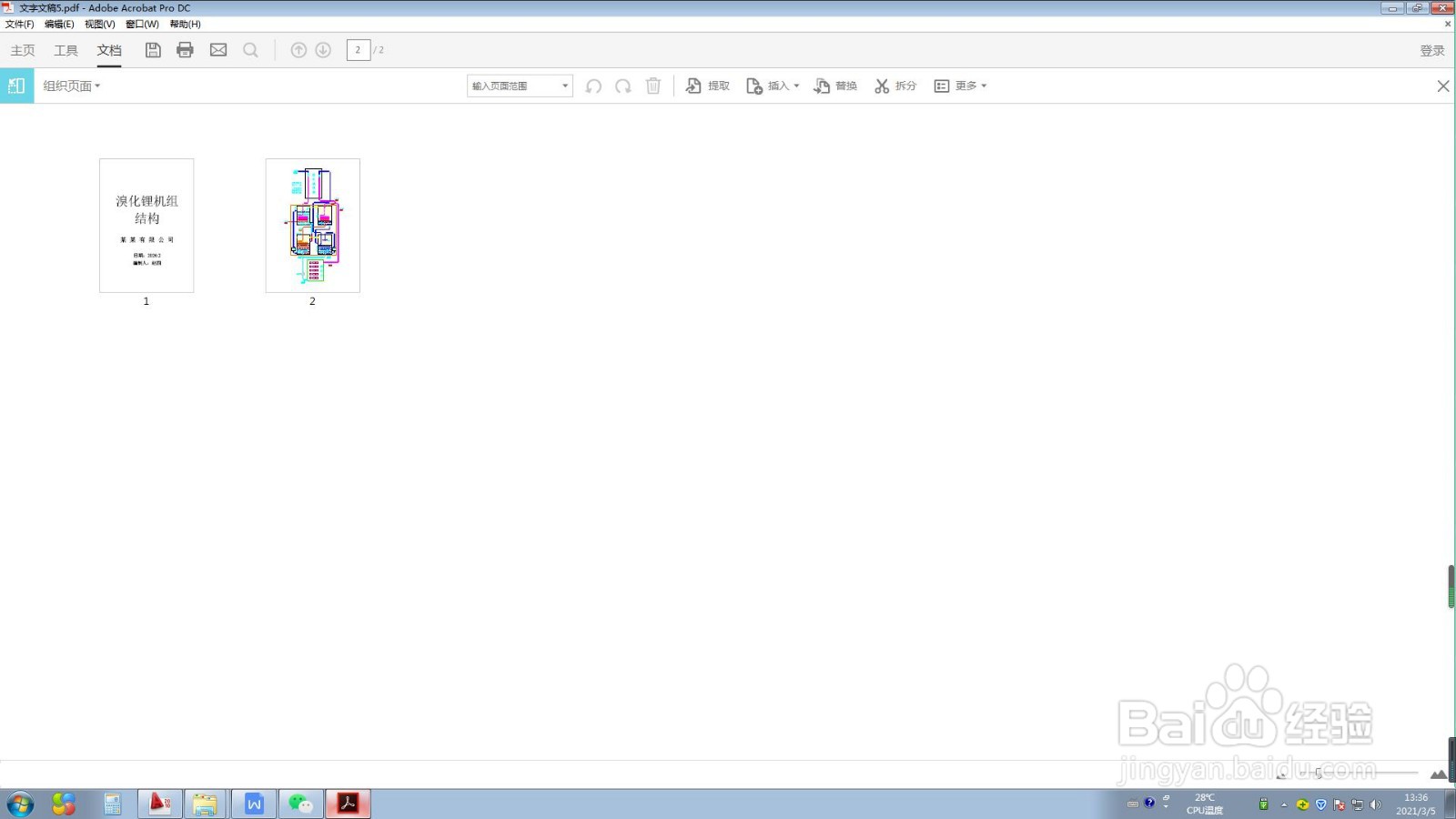Viewport: 1456px width, 819px height.
Task: Click large mountain icon to enlarge thumbnails
Action: [x=1439, y=774]
